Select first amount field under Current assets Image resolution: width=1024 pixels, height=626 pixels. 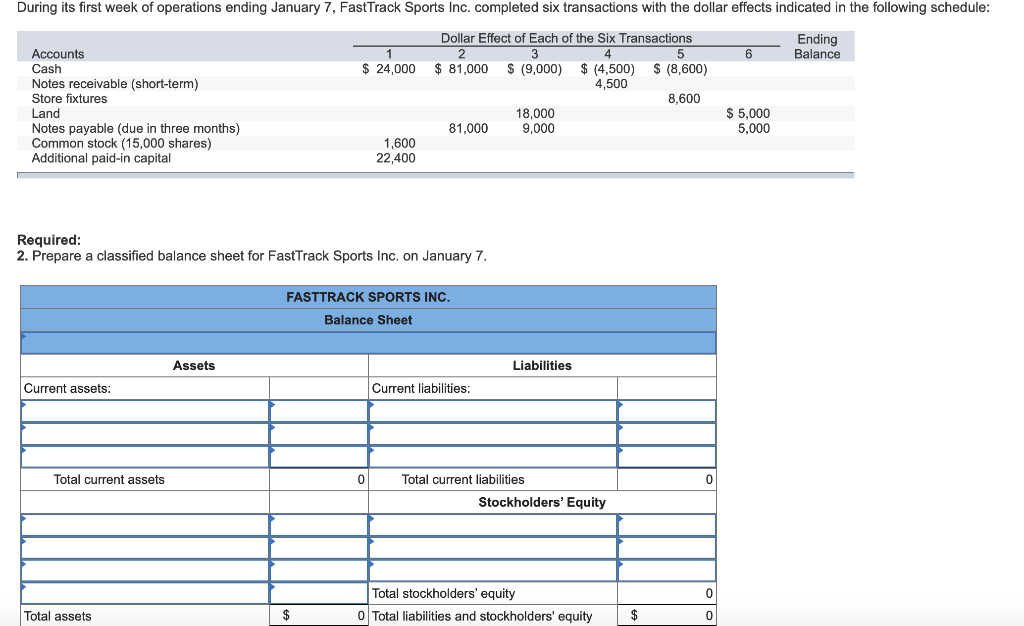click(x=319, y=411)
